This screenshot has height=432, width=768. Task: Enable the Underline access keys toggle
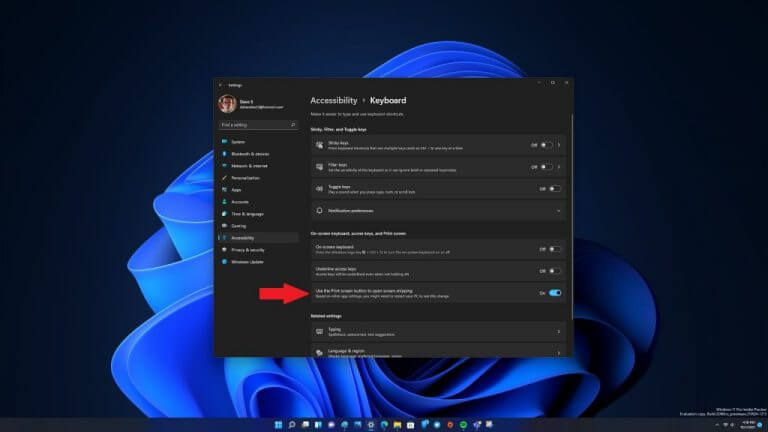click(x=555, y=271)
